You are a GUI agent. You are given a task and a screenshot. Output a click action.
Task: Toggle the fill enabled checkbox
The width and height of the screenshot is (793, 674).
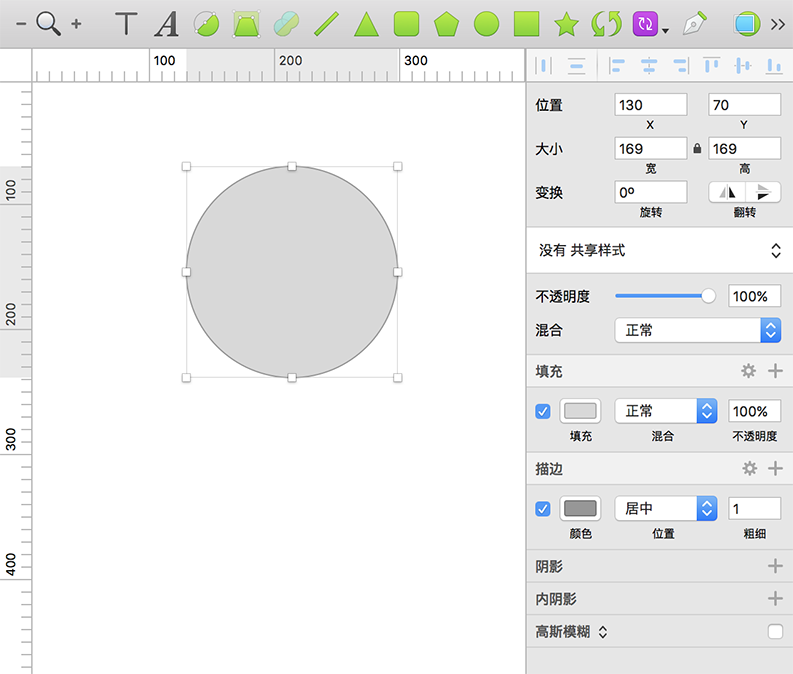[x=543, y=411]
